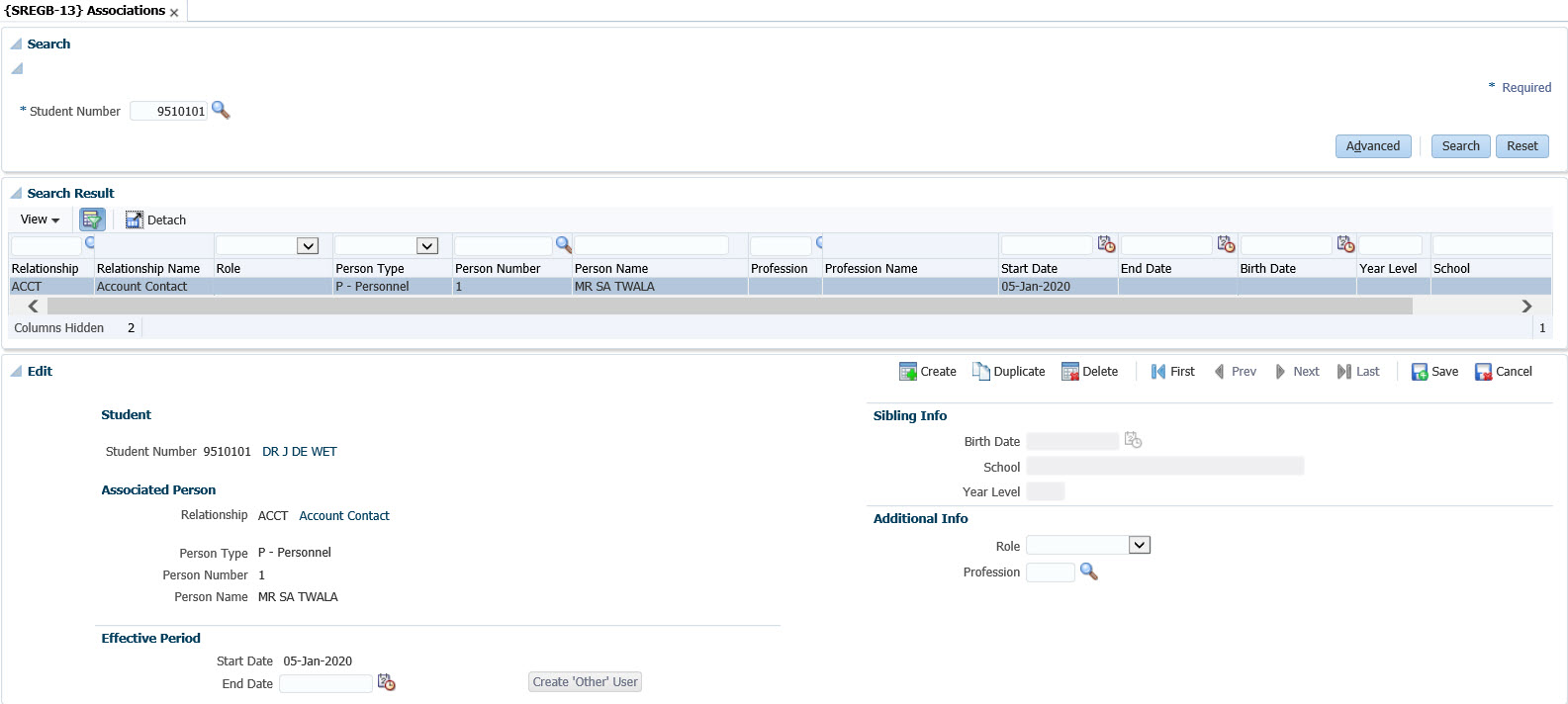The width and height of the screenshot is (1568, 704).
Task: Click the Detach table icon
Action: pyautogui.click(x=135, y=220)
